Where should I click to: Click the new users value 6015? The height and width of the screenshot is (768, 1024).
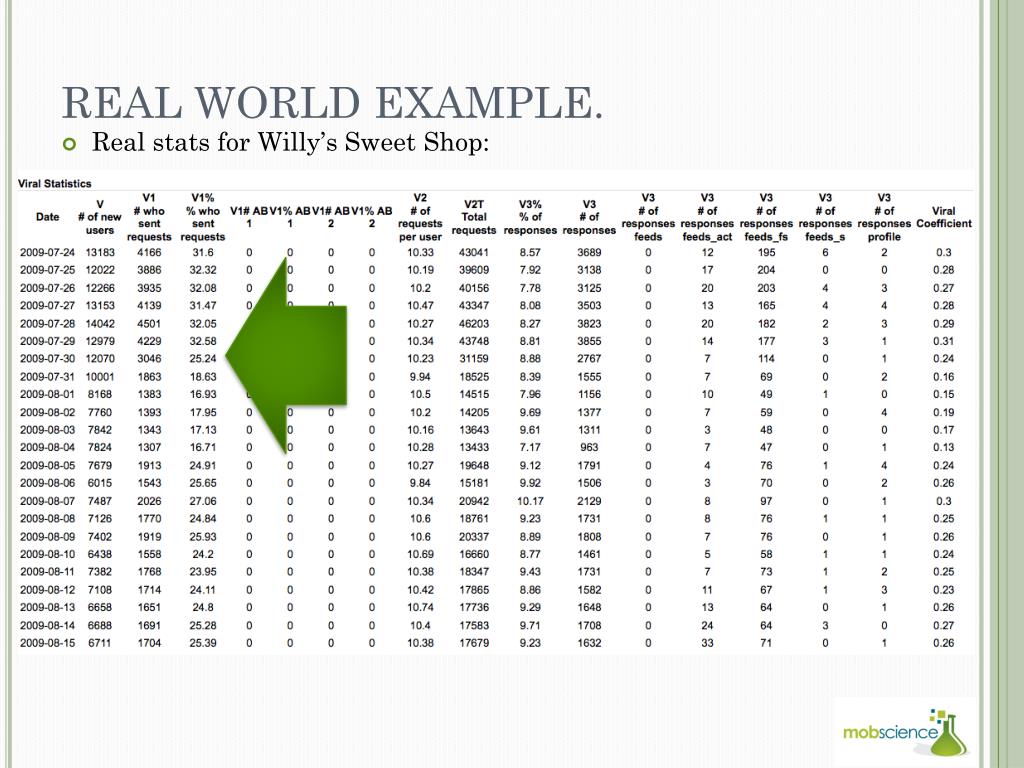[x=100, y=483]
